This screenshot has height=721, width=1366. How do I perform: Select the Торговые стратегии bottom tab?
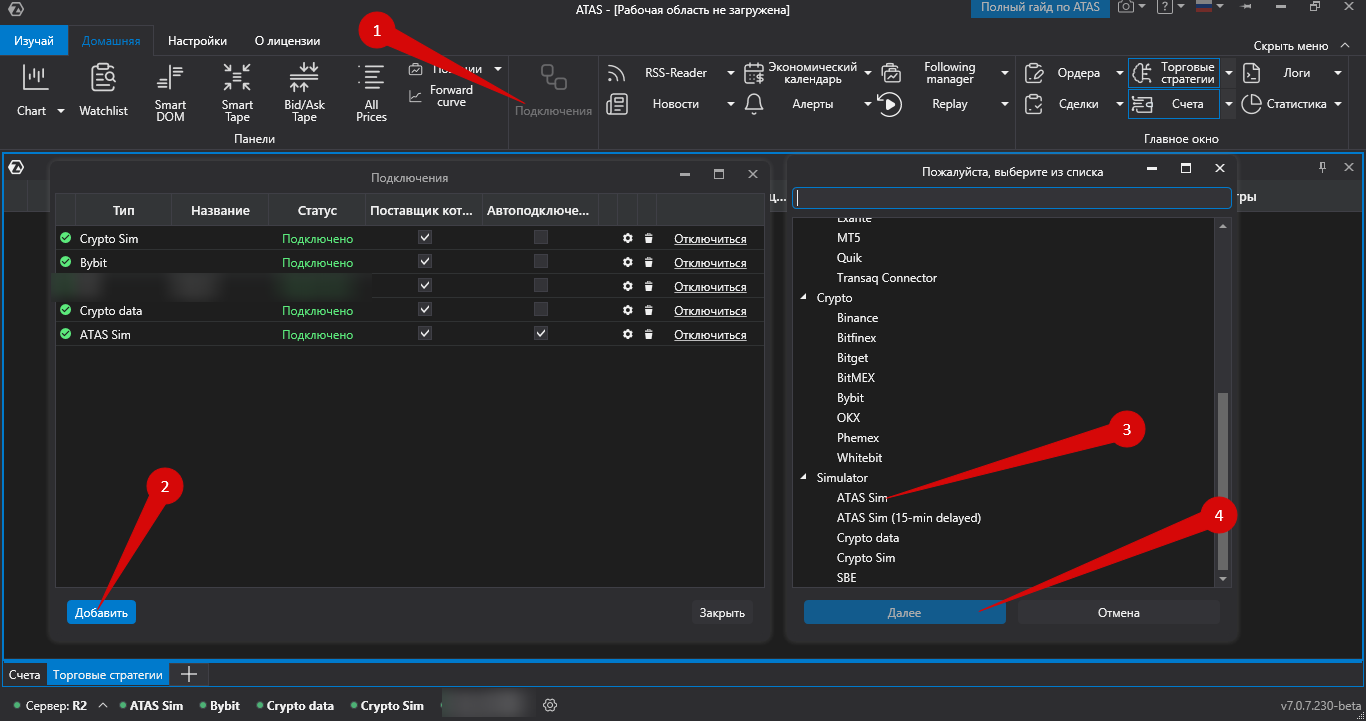point(107,675)
